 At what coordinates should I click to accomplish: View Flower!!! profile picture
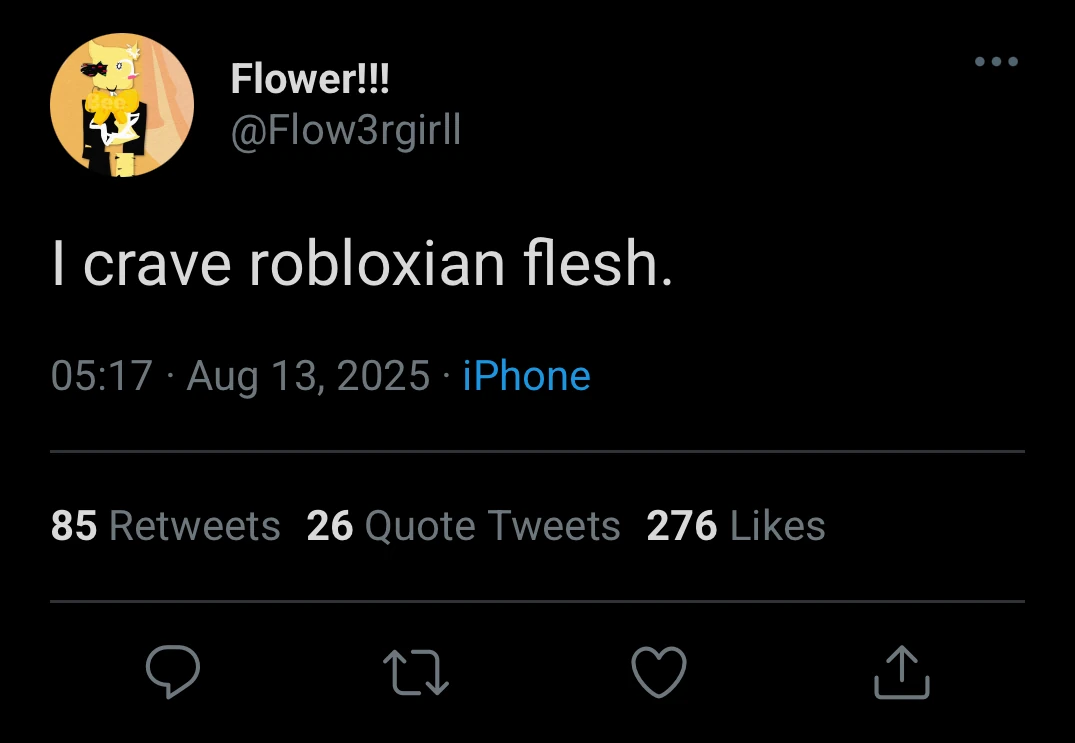[x=122, y=105]
